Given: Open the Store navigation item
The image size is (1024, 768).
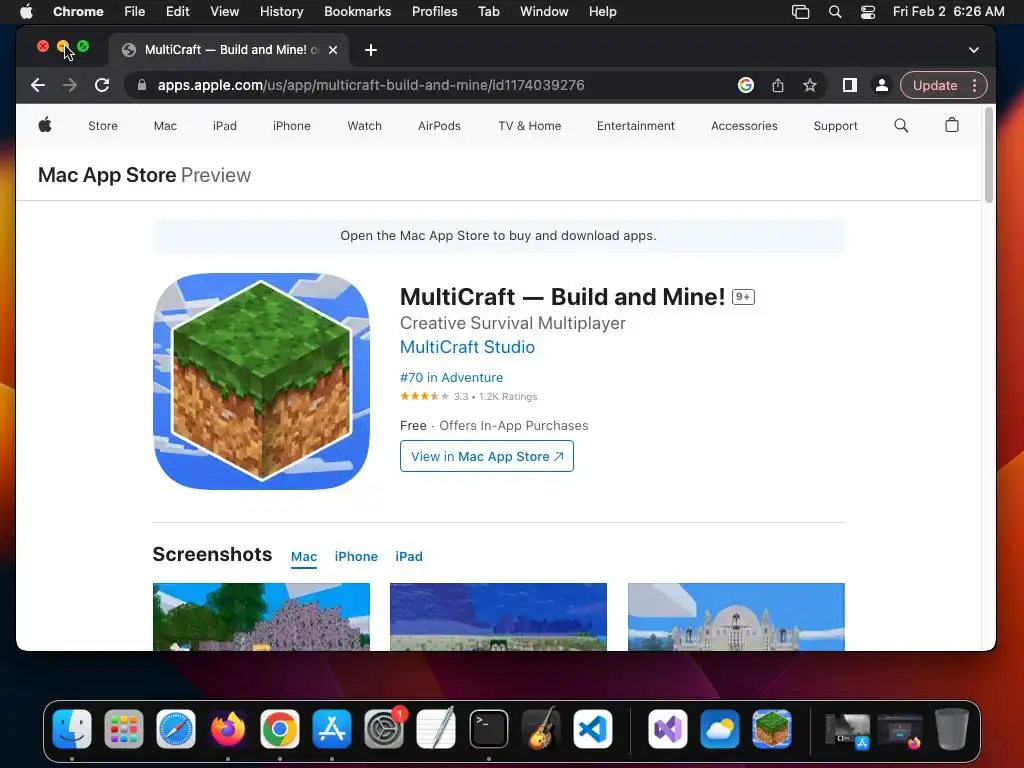Looking at the screenshot, I should tap(103, 125).
